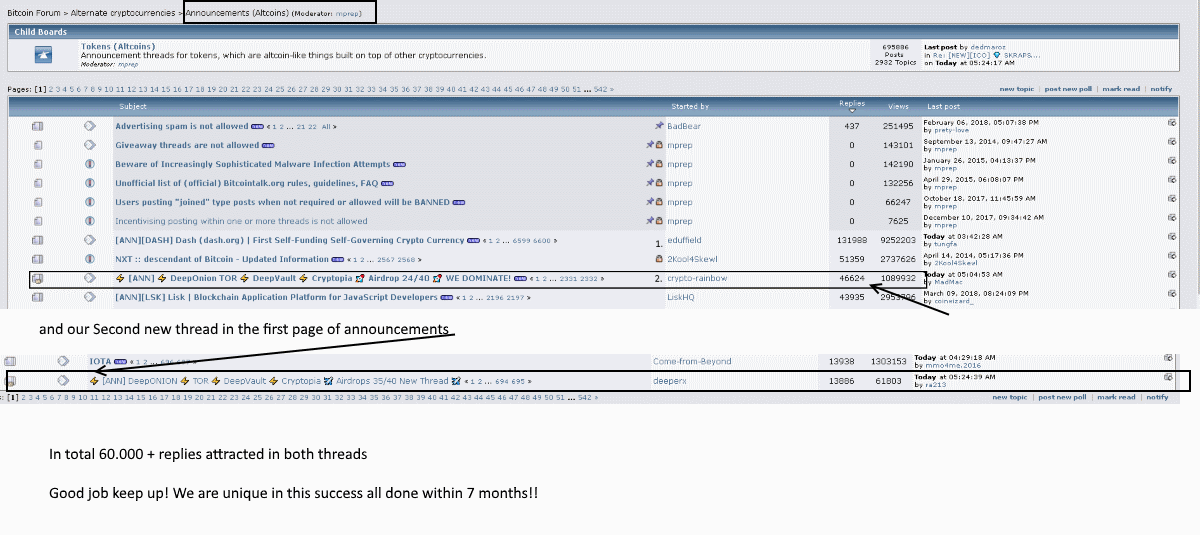Sort threads by Started by column

[690, 106]
